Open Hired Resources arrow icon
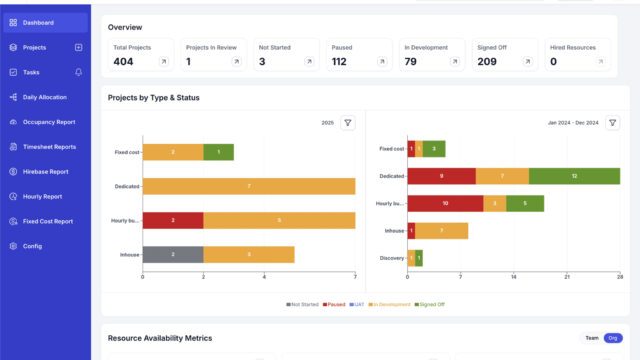 click(600, 61)
